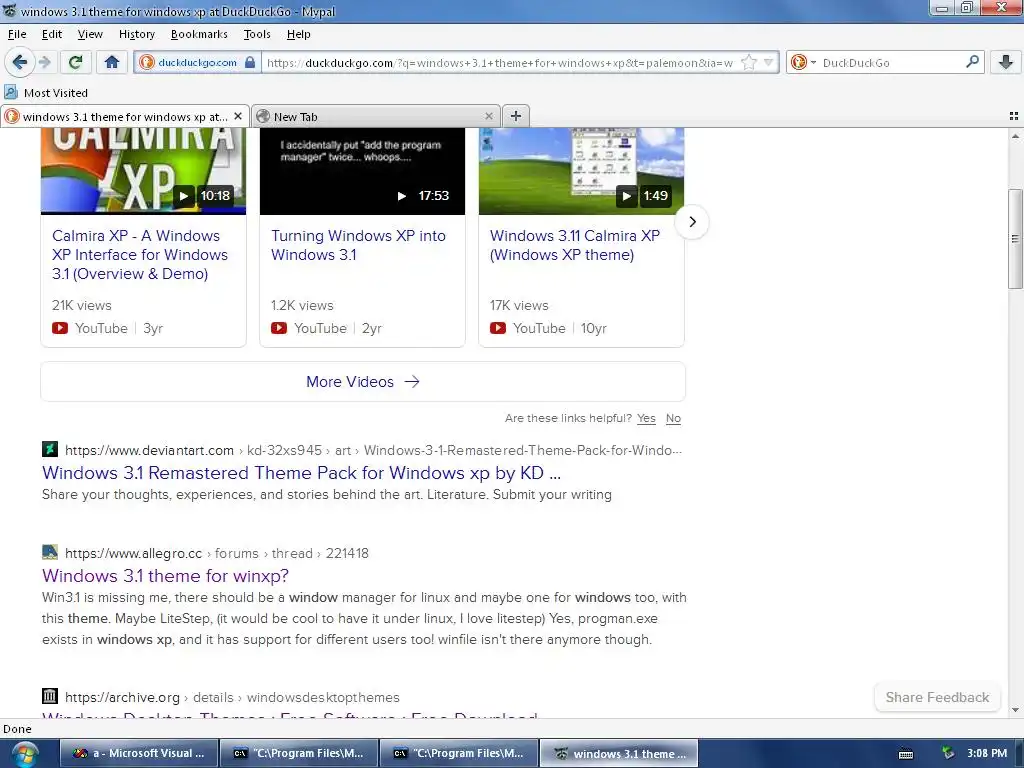The image size is (1024, 768).
Task: Click the Share Feedback button
Action: point(937,697)
